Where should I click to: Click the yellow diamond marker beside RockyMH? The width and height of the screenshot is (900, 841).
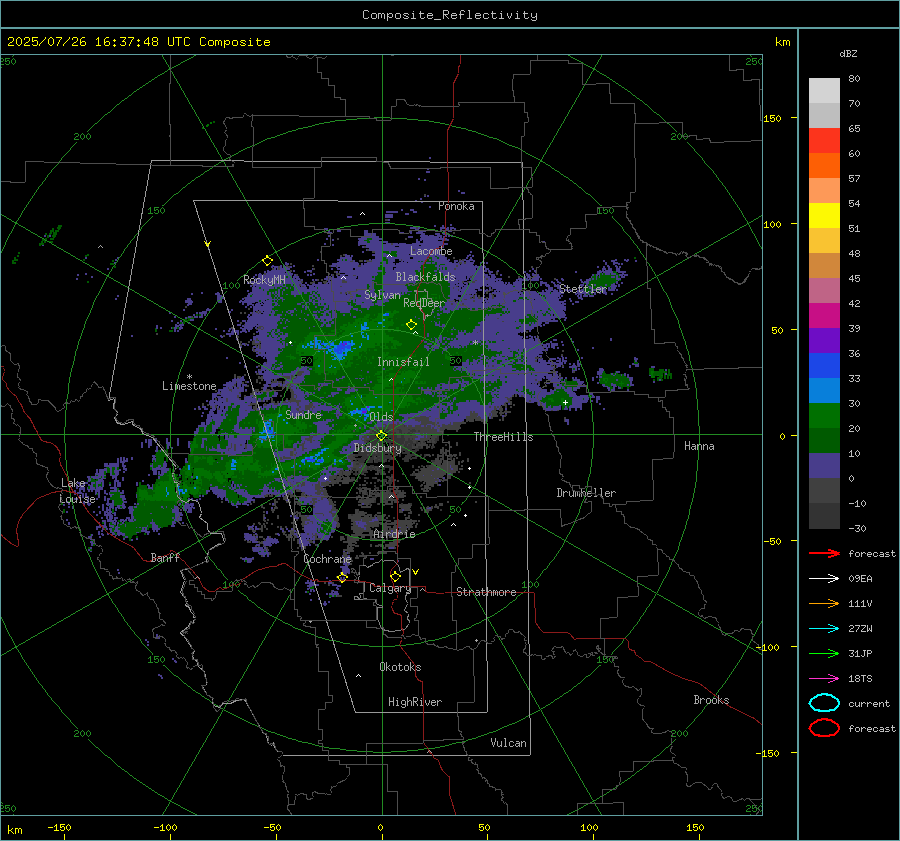point(267,261)
